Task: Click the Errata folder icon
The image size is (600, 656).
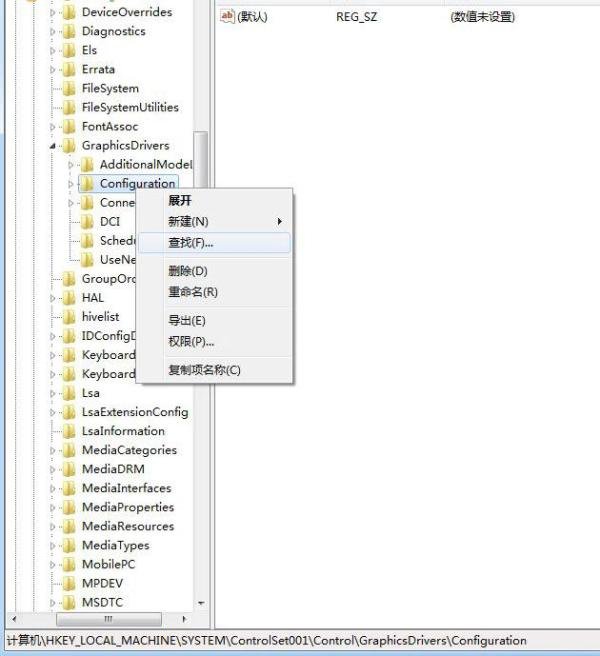Action: [x=69, y=69]
